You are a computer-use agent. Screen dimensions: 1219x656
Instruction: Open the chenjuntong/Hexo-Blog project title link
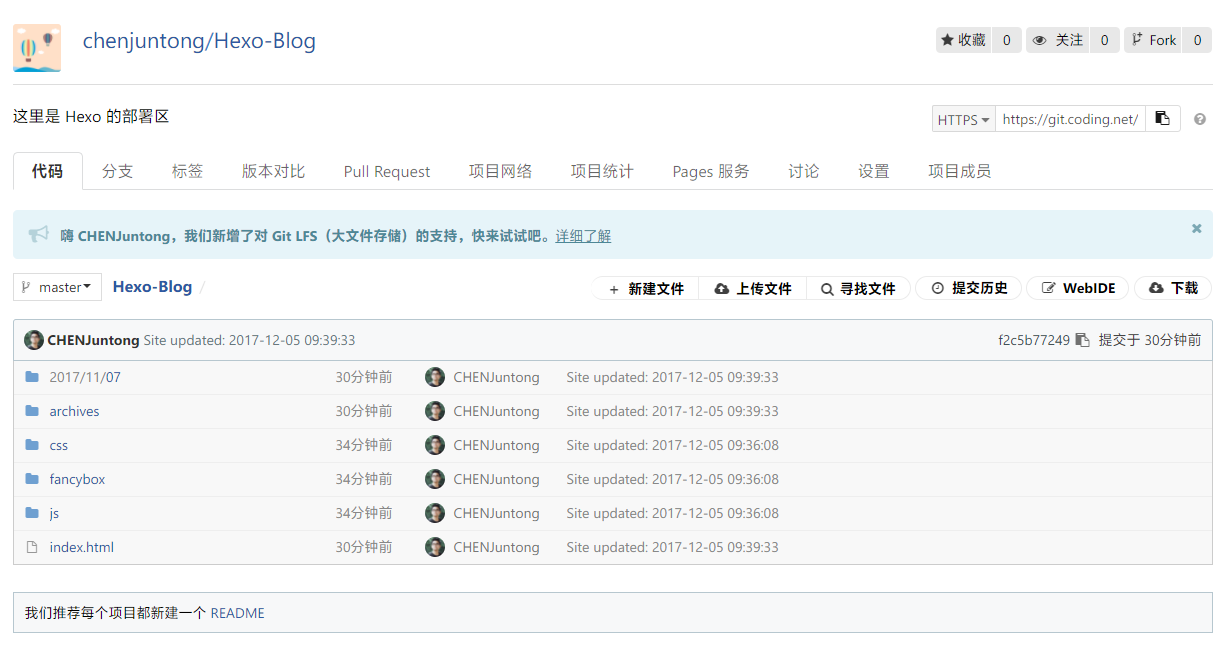click(199, 41)
